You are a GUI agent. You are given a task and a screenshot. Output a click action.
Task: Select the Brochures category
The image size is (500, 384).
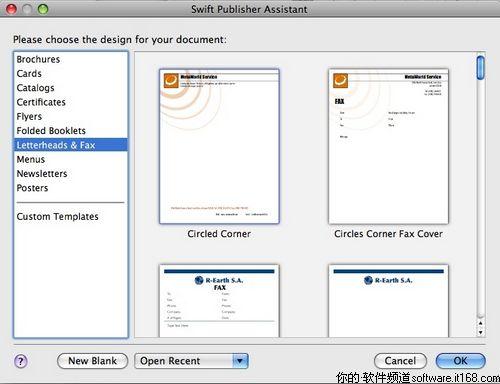click(x=70, y=59)
